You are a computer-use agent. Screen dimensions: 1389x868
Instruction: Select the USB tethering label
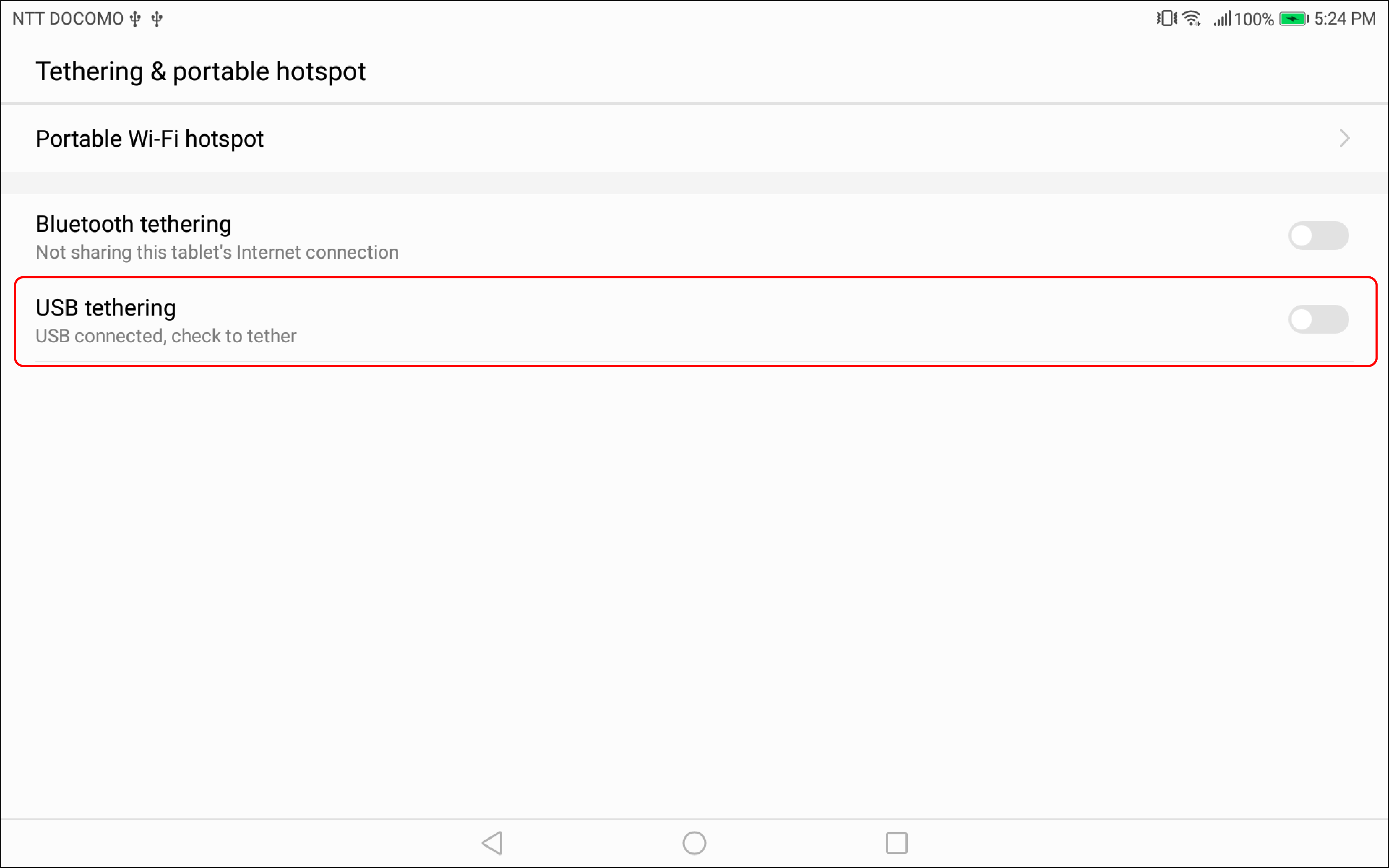tap(106, 308)
